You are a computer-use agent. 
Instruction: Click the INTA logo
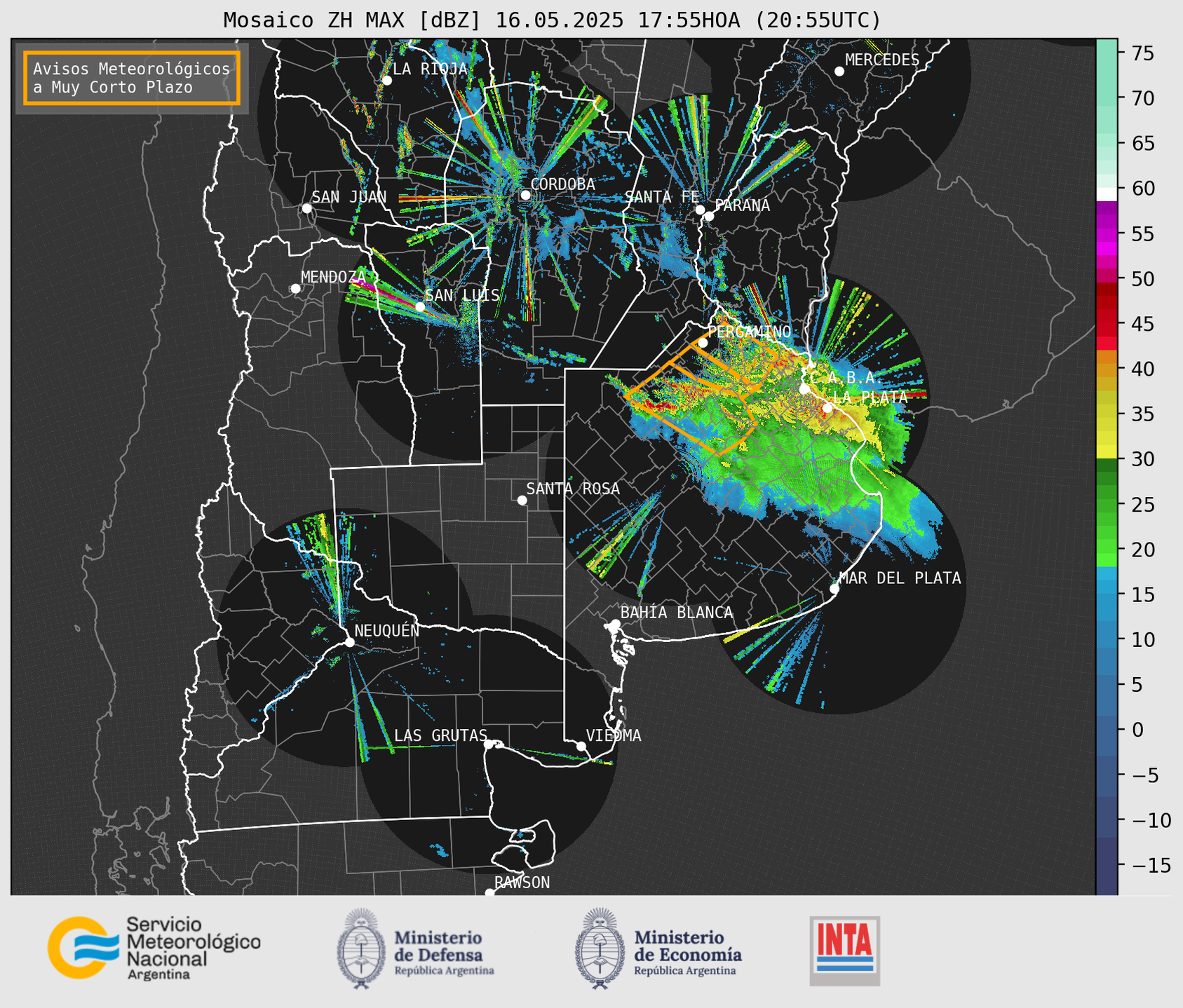pos(845,951)
